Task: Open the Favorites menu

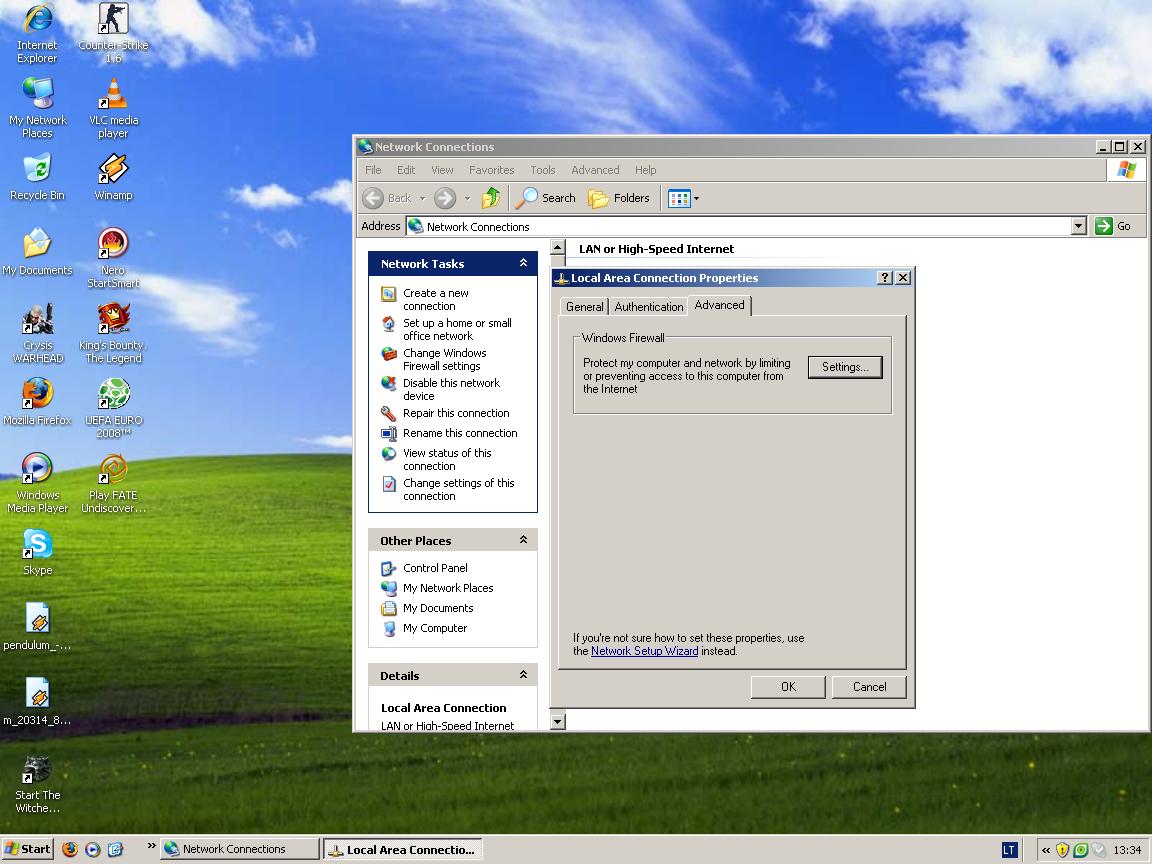Action: pos(492,170)
